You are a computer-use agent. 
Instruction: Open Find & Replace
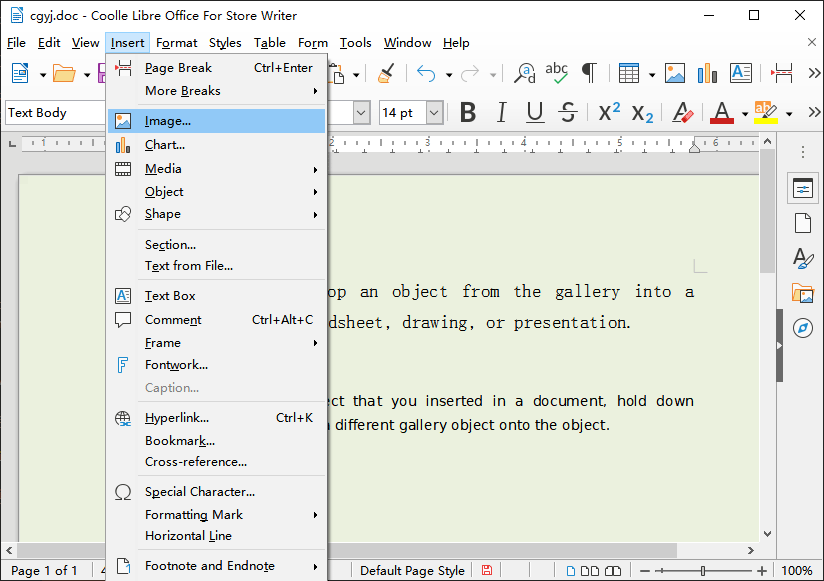point(524,74)
